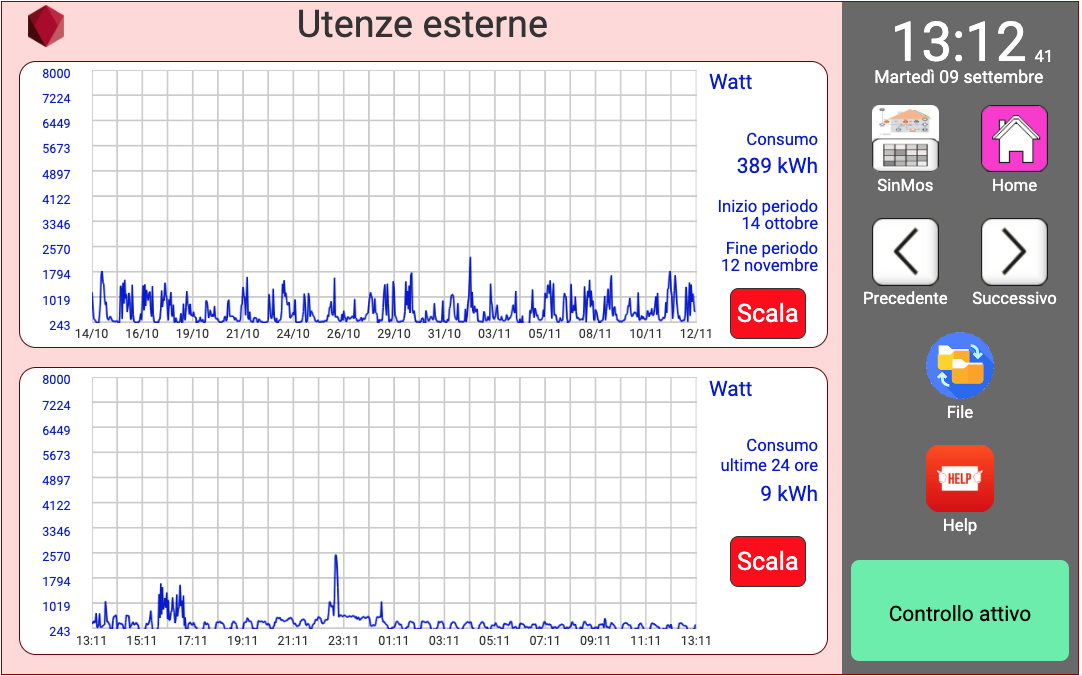The image size is (1082, 676).
Task: Toggle the Controllo attivo status button
Action: 959,611
